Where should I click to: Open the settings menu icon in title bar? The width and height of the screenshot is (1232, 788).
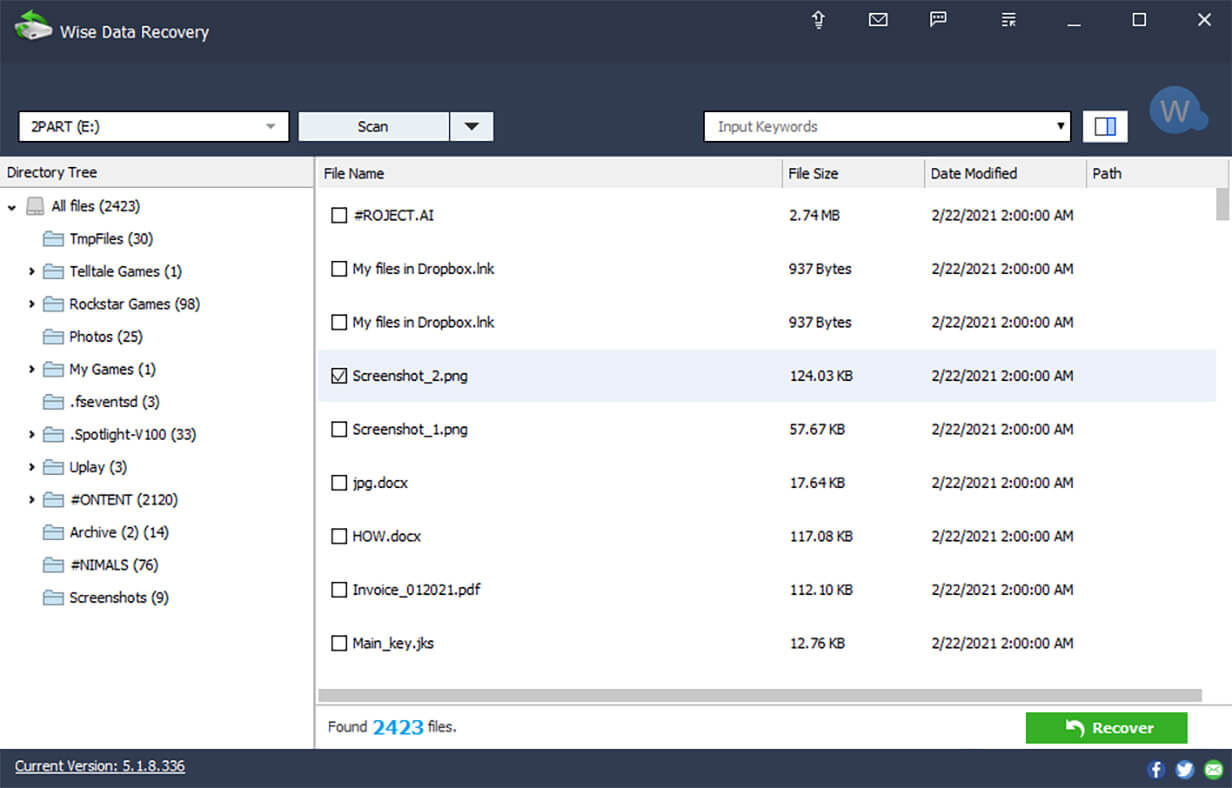click(1009, 19)
